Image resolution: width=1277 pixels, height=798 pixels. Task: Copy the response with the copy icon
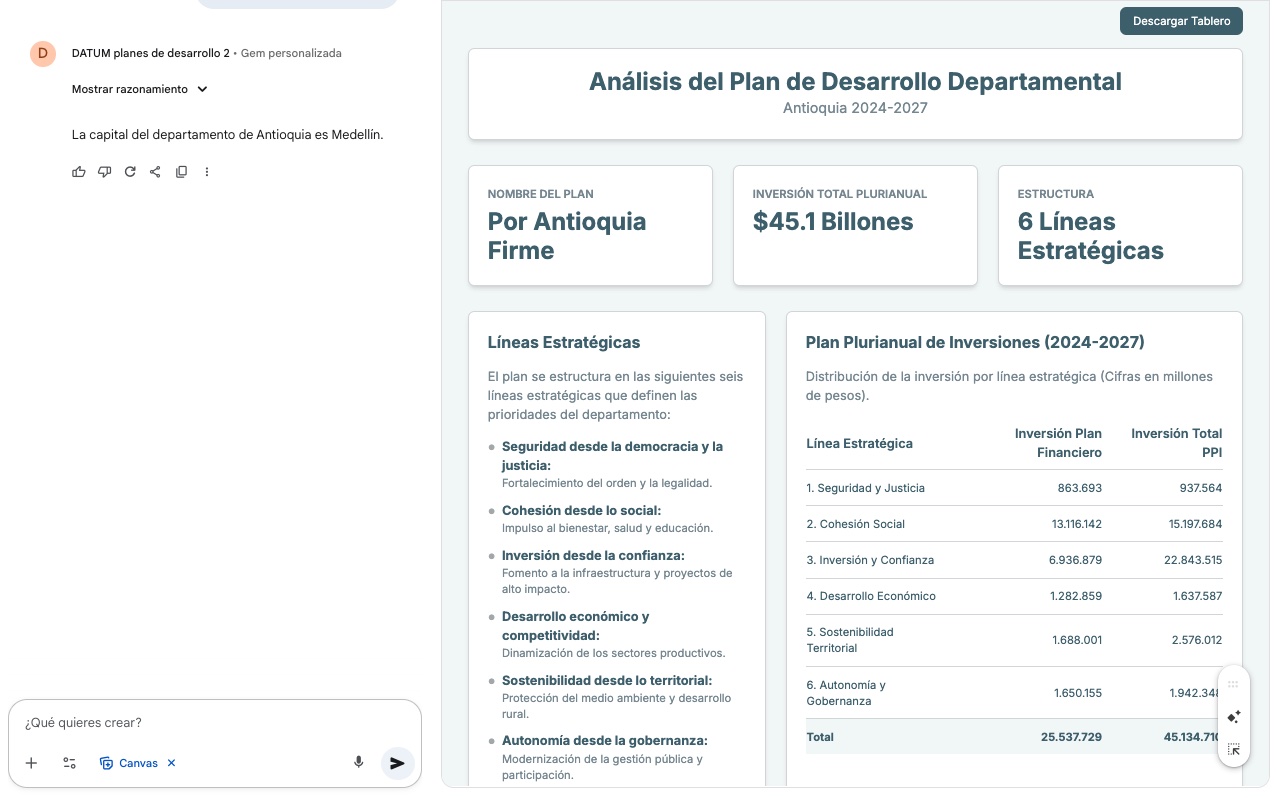click(181, 172)
